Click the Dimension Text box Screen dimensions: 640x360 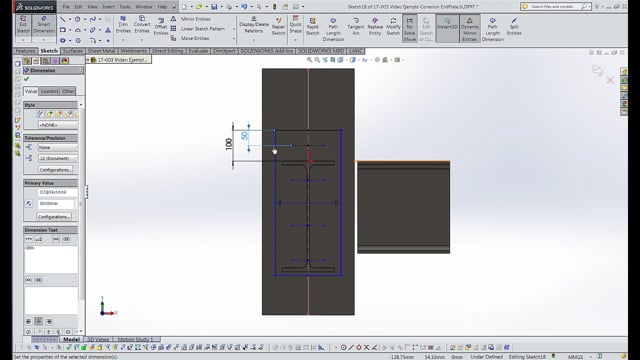(x=51, y=259)
